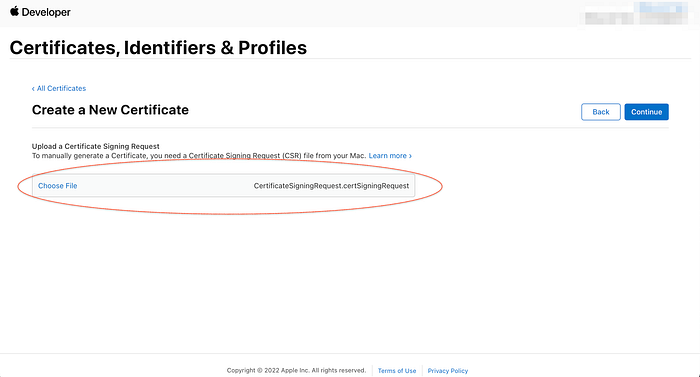Image resolution: width=700 pixels, height=377 pixels.
Task: Click the Apple logo icon
Action: [14, 11]
